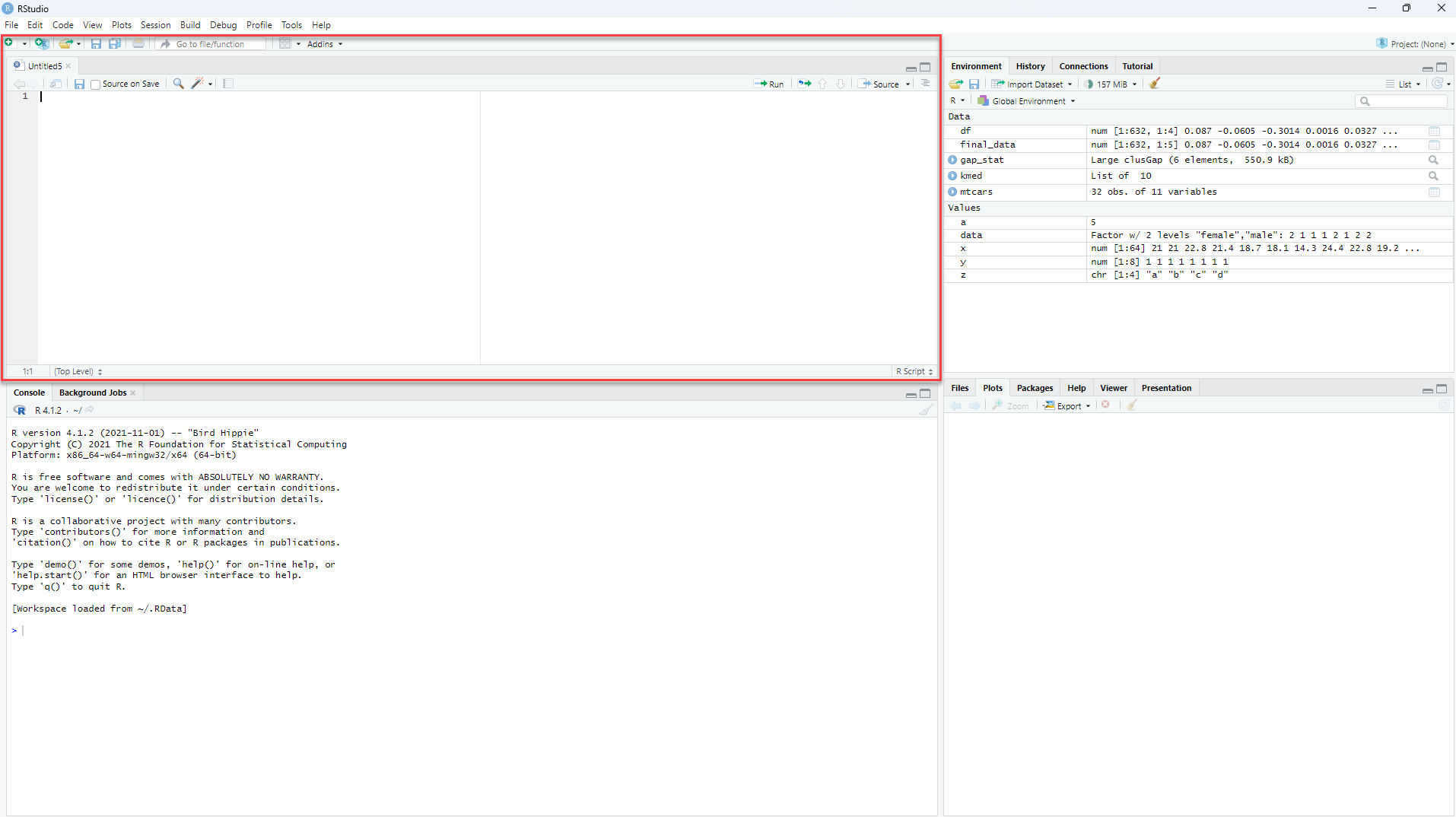Screen dimensions: 1456x817
Task: Enable the Source on Save checkbox
Action: [x=96, y=84]
